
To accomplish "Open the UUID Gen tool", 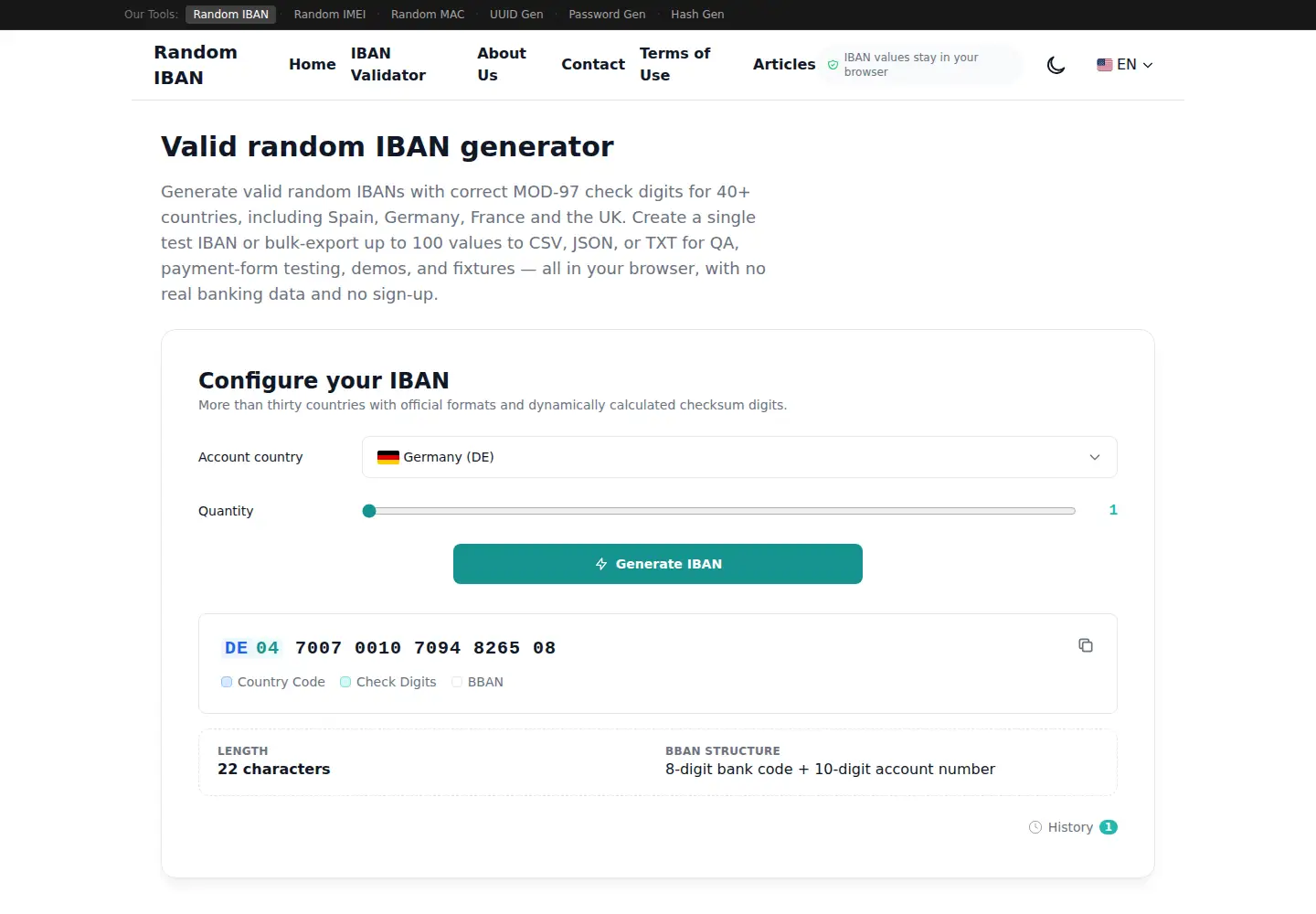I will pyautogui.click(x=516, y=15).
